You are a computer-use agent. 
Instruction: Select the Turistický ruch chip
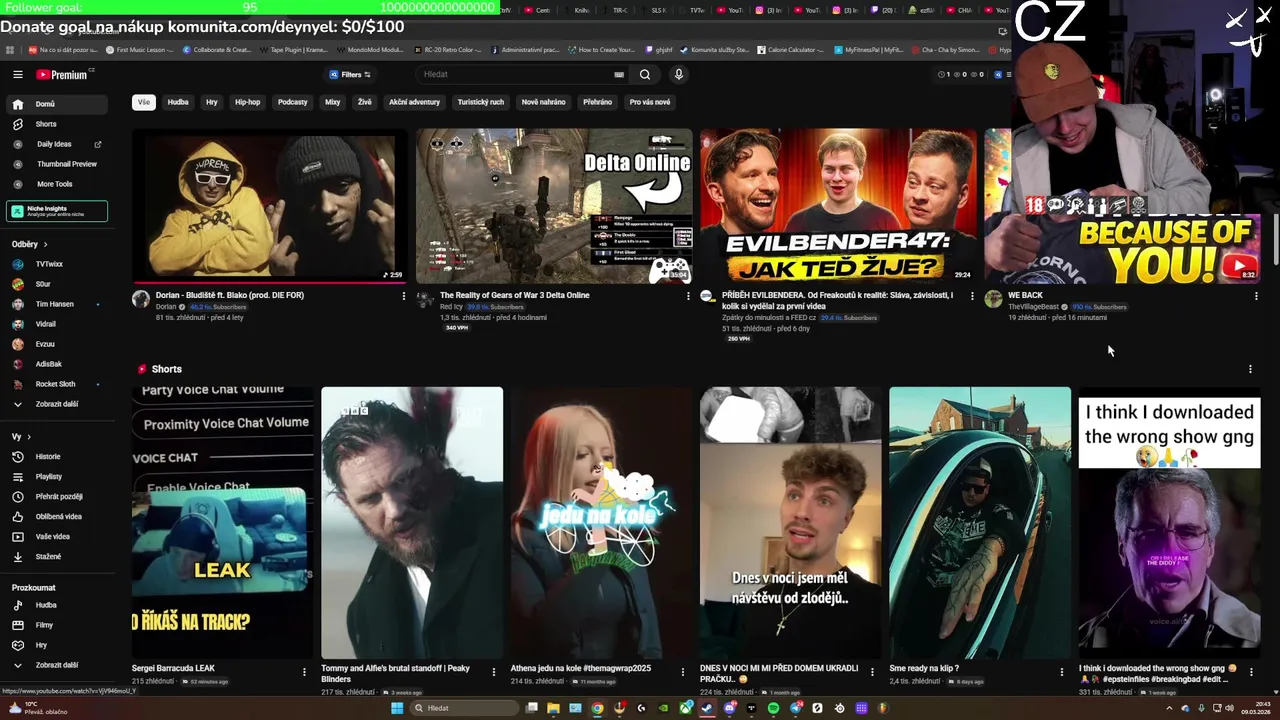tap(481, 102)
